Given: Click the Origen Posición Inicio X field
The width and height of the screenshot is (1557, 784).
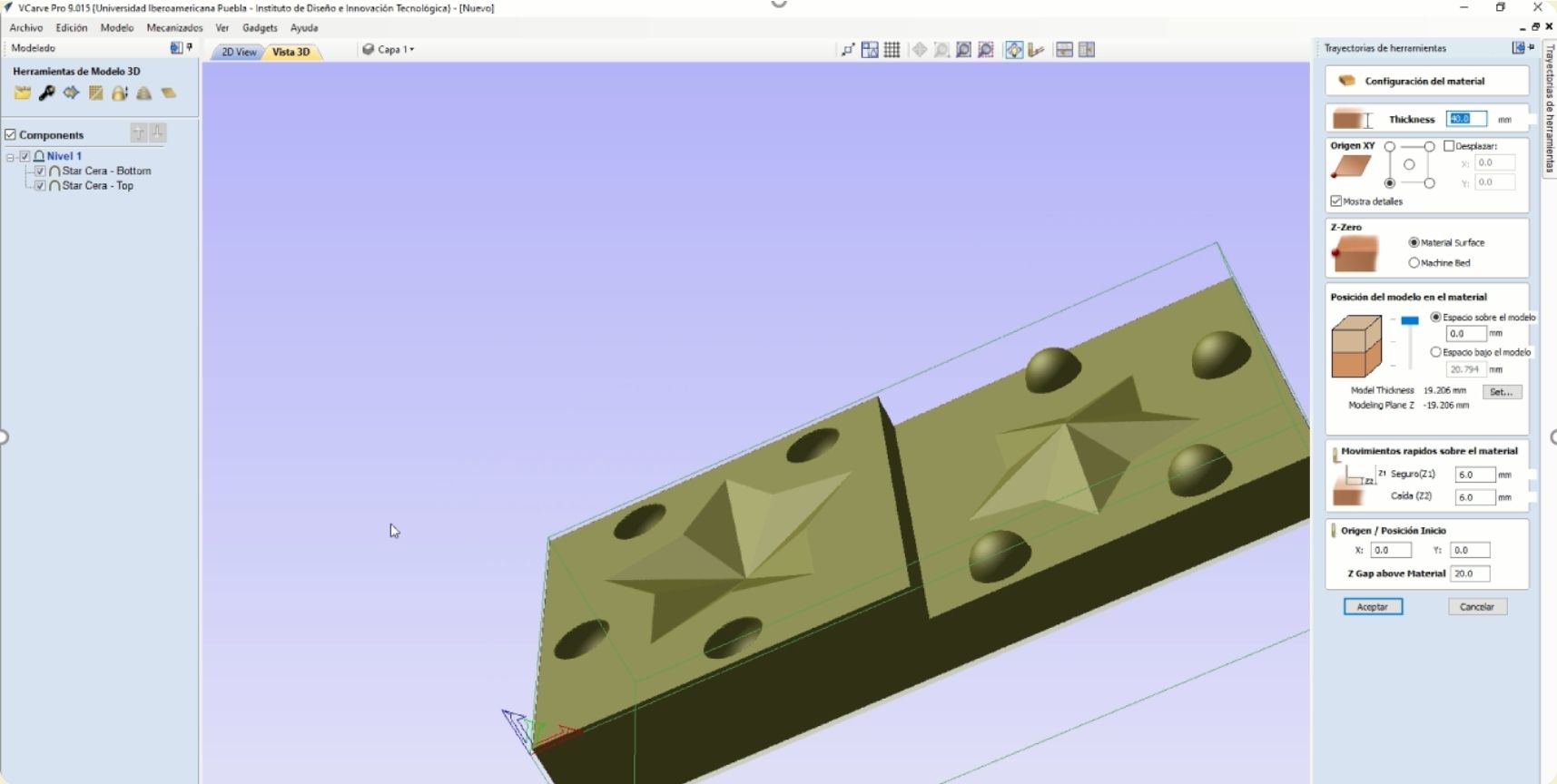Looking at the screenshot, I should (x=1391, y=550).
